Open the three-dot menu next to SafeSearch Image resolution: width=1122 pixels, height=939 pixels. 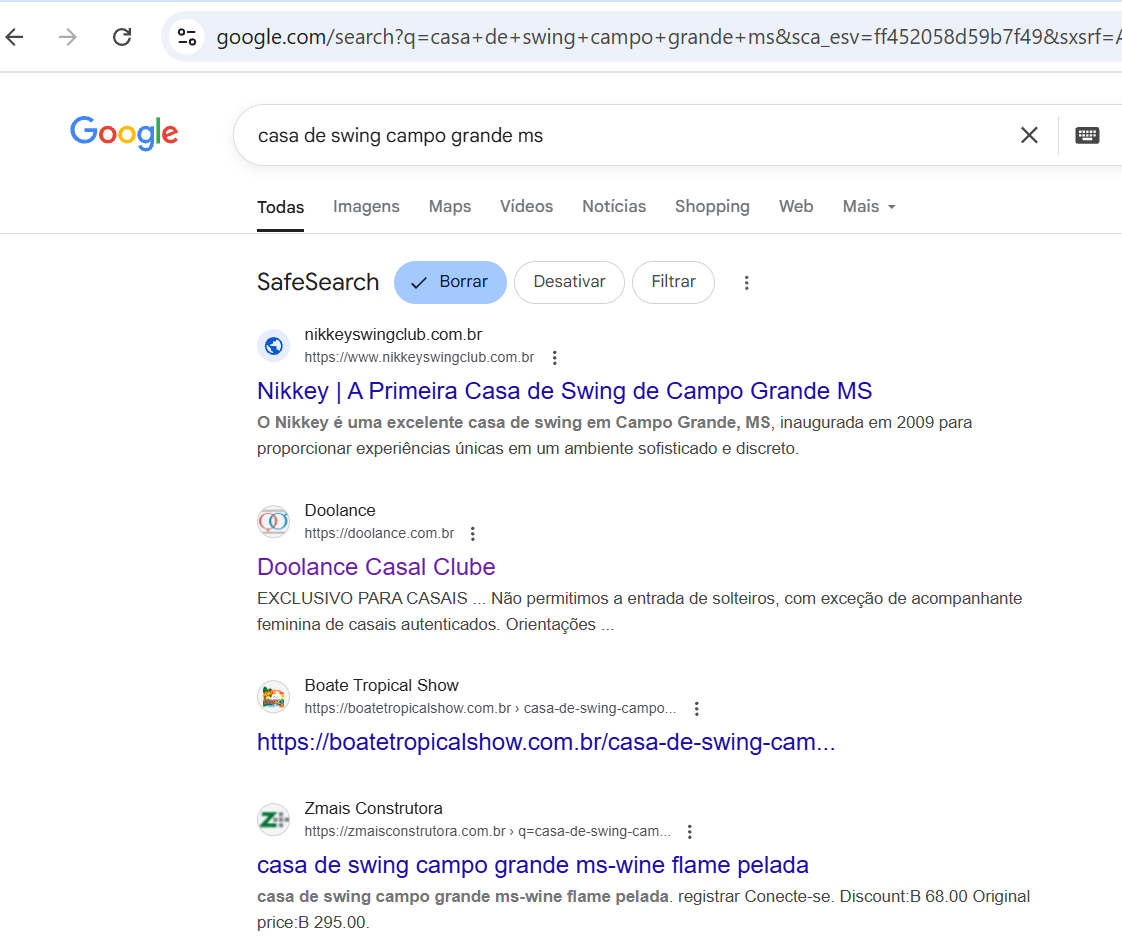747,282
